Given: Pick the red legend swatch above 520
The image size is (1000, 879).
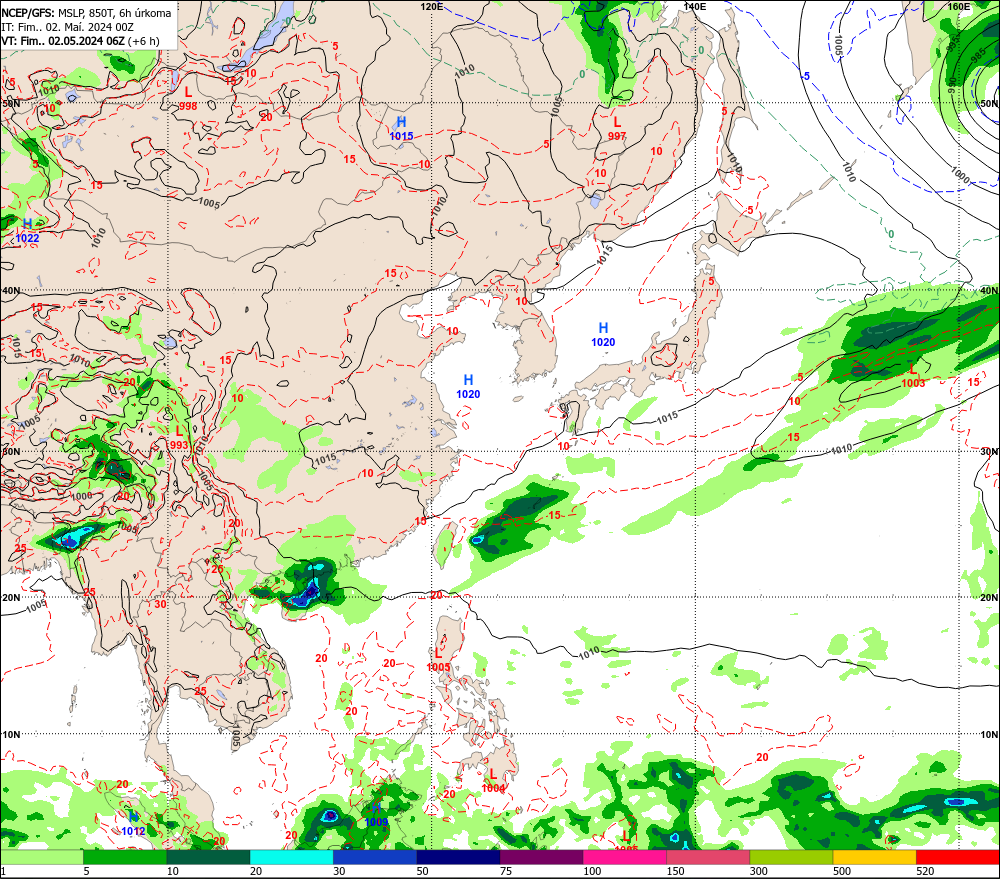Looking at the screenshot, I should point(958,857).
